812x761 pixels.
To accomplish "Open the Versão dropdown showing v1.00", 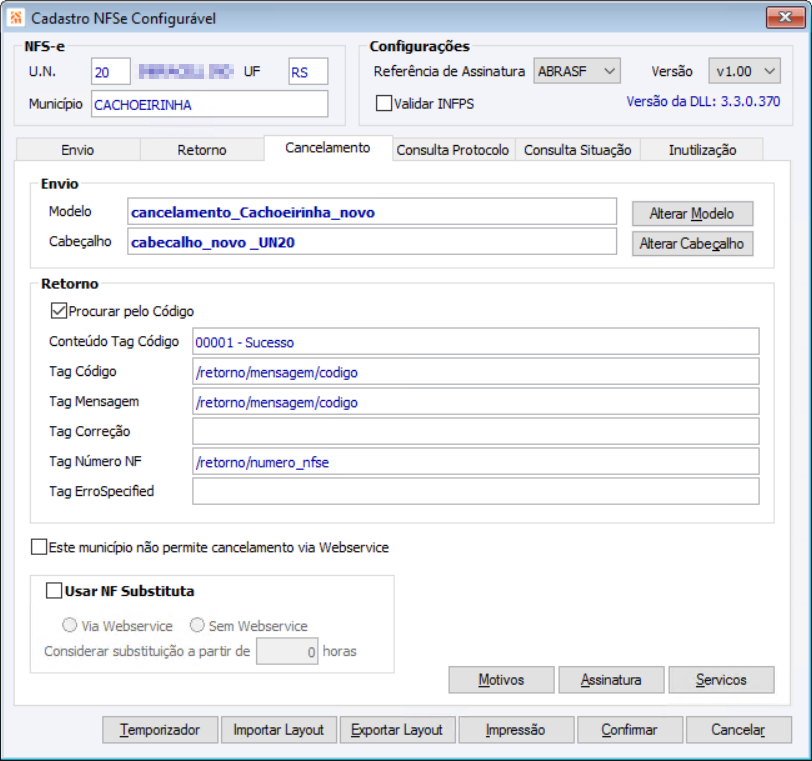I will [744, 71].
